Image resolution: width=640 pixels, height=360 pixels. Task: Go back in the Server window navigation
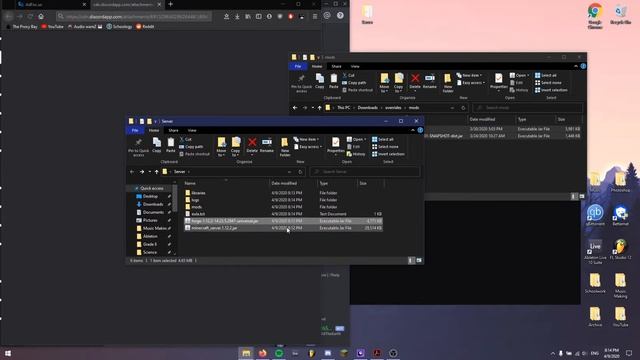[132, 172]
